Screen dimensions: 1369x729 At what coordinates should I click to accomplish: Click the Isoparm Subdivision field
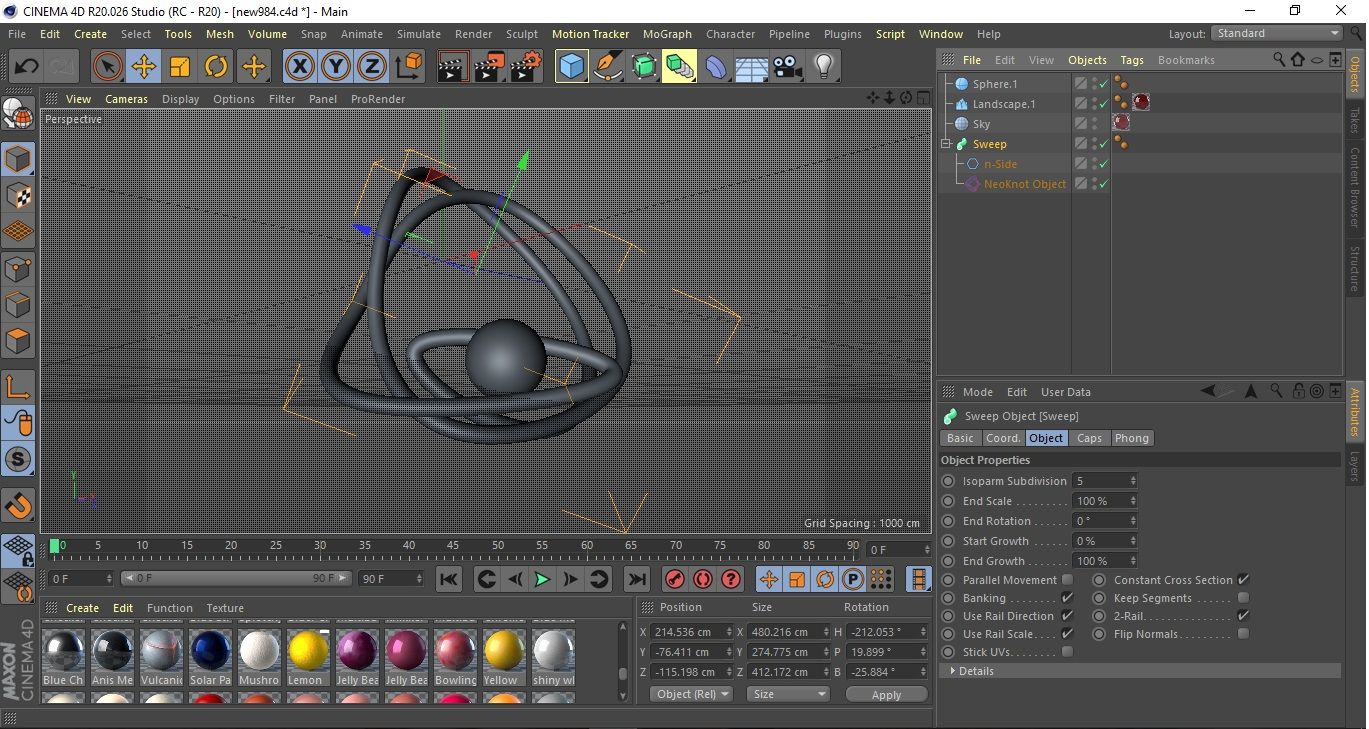click(x=1104, y=481)
